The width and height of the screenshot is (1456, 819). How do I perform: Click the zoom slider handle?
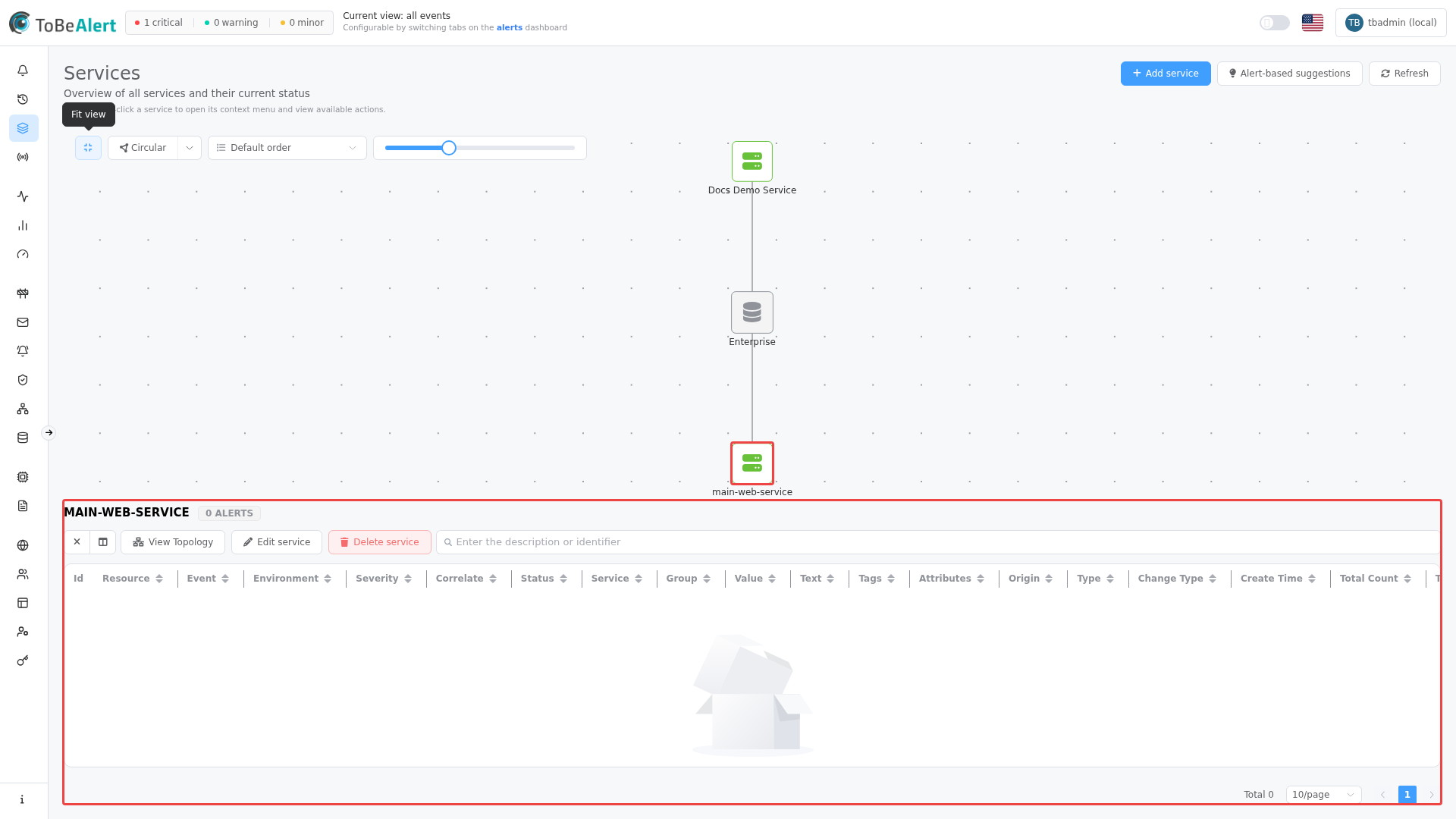[449, 148]
